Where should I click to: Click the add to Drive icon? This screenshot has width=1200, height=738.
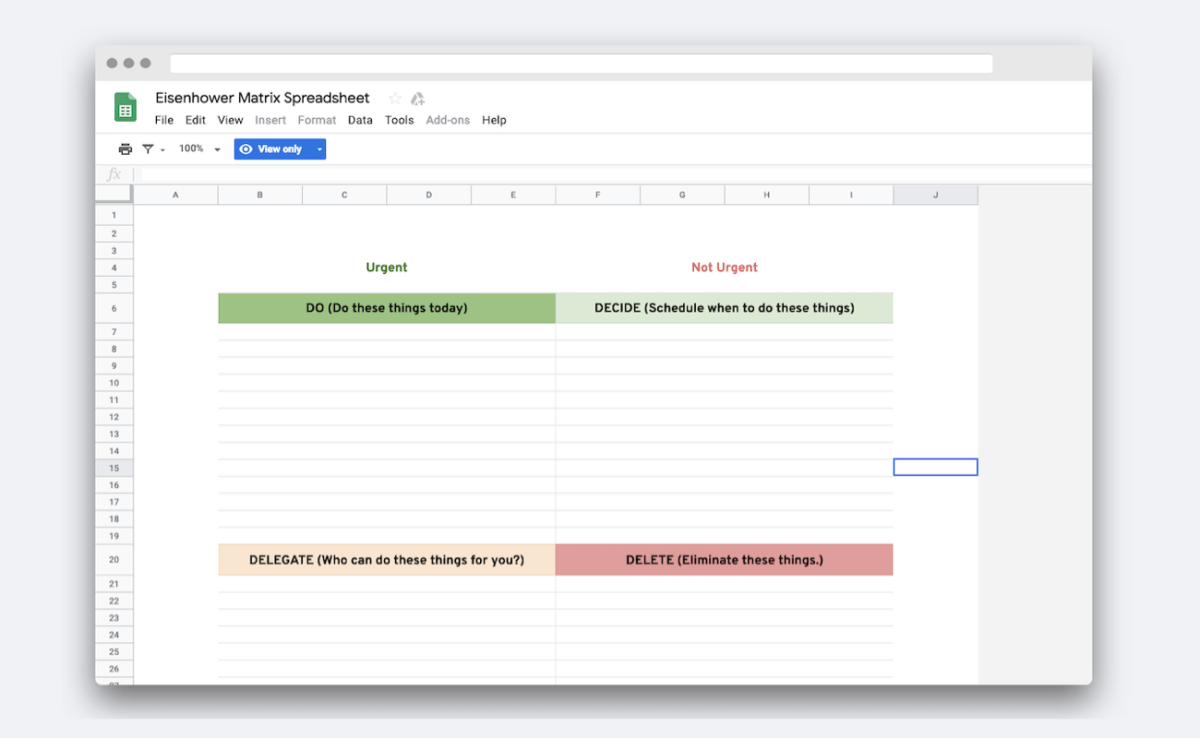pyautogui.click(x=418, y=98)
